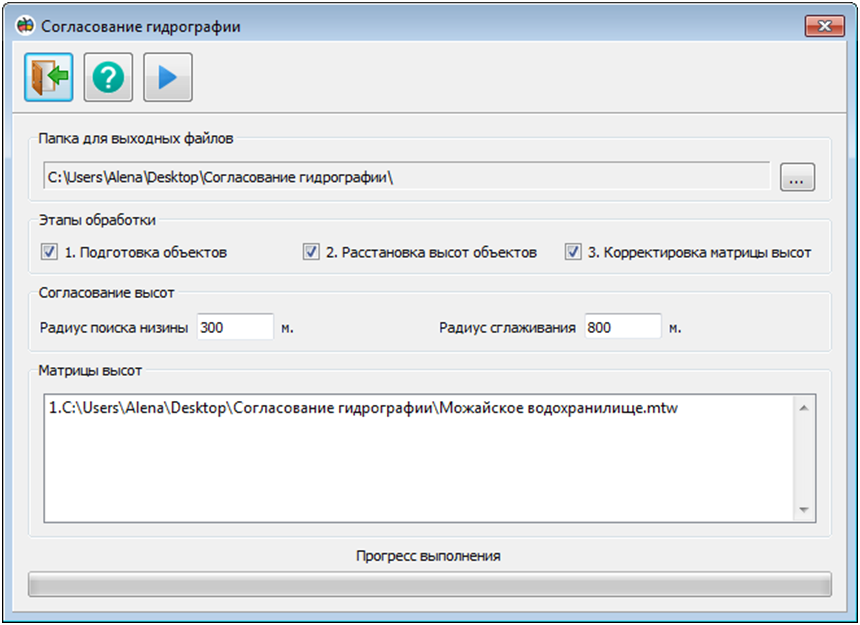Close the Согласование гидрографии window
The width and height of the screenshot is (860, 625).
point(825,26)
